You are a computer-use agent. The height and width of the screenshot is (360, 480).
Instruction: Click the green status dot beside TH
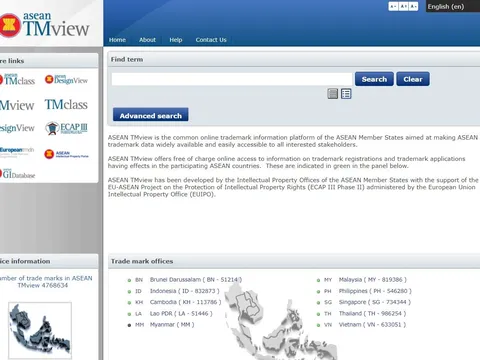(318, 314)
